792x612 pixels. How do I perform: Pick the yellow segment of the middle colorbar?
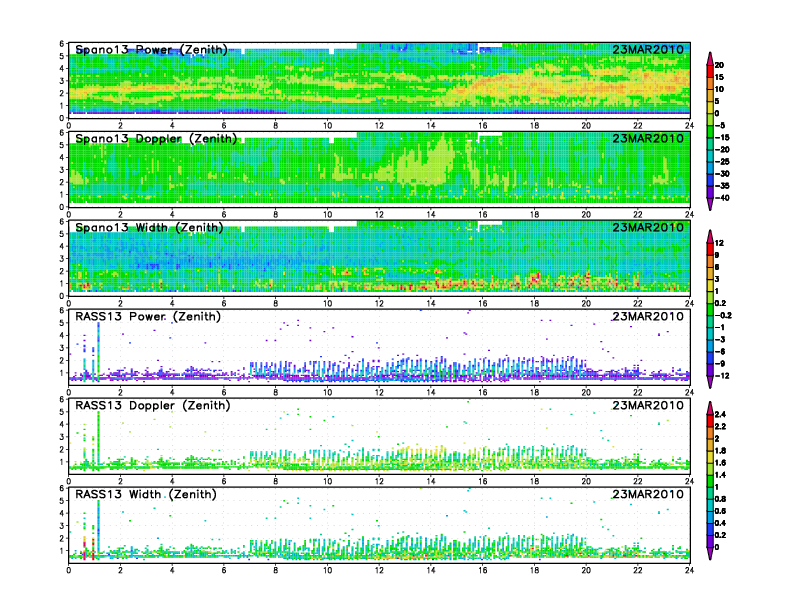[x=710, y=285]
